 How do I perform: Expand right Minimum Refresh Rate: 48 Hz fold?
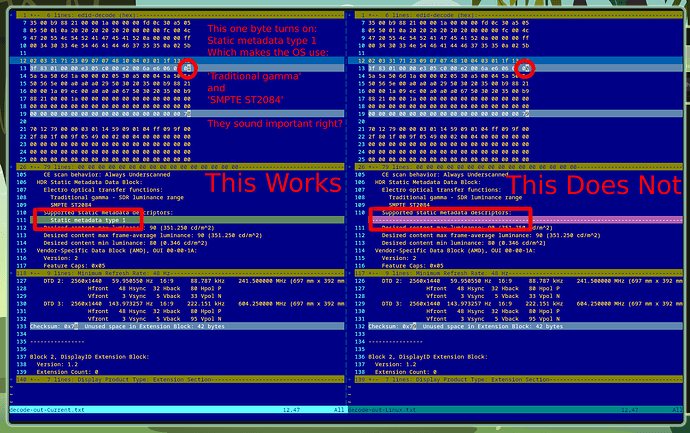pyautogui.click(x=518, y=273)
